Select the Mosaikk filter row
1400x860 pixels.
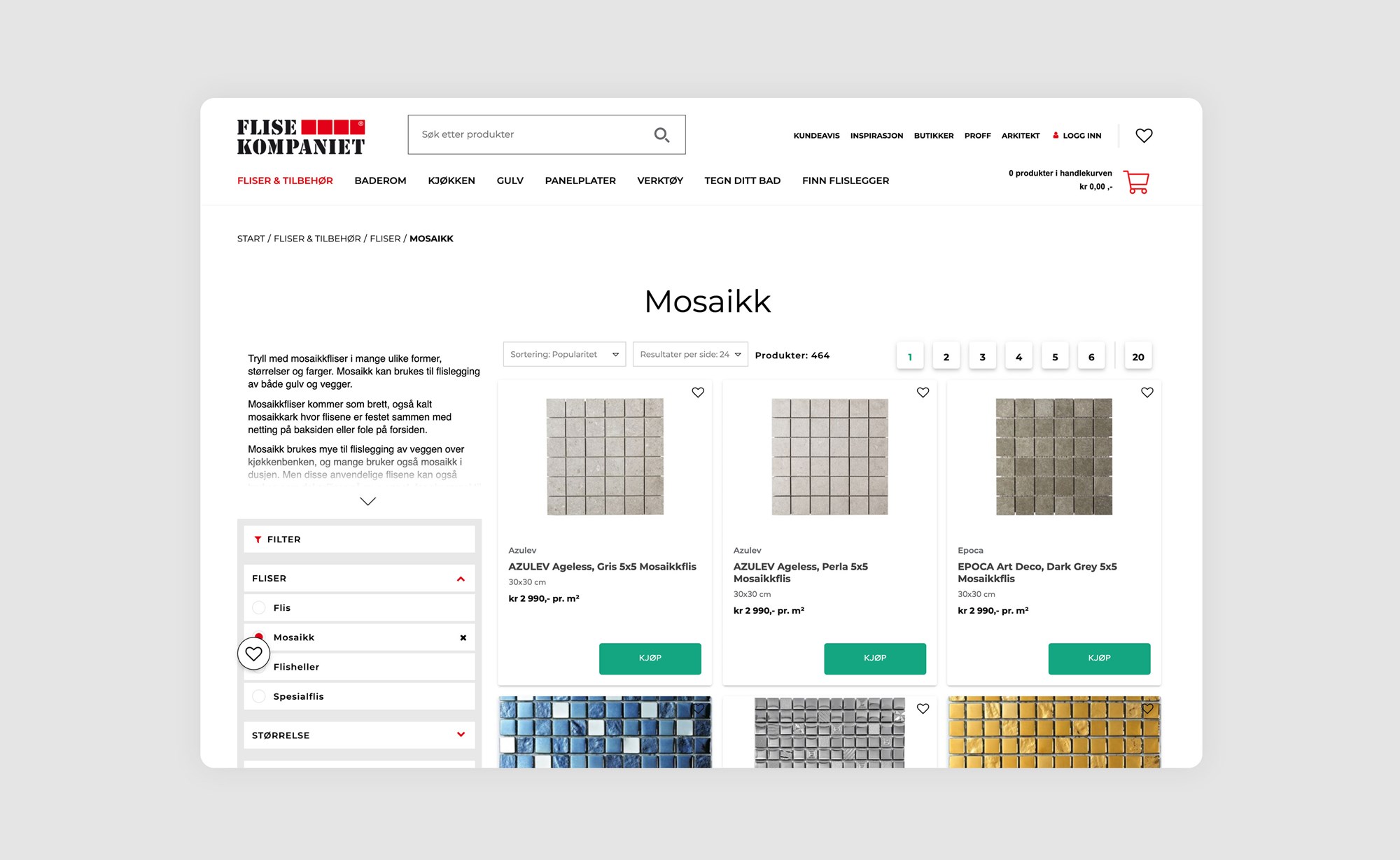pyautogui.click(x=359, y=637)
